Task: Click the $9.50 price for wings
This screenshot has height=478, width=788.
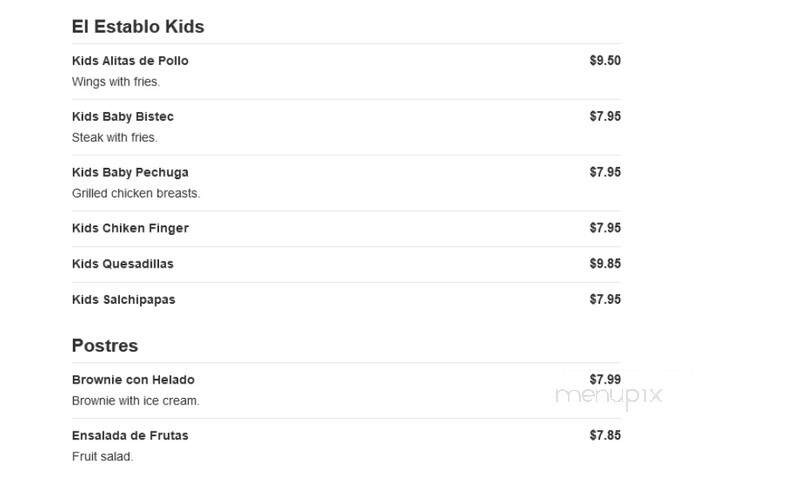Action: (605, 61)
